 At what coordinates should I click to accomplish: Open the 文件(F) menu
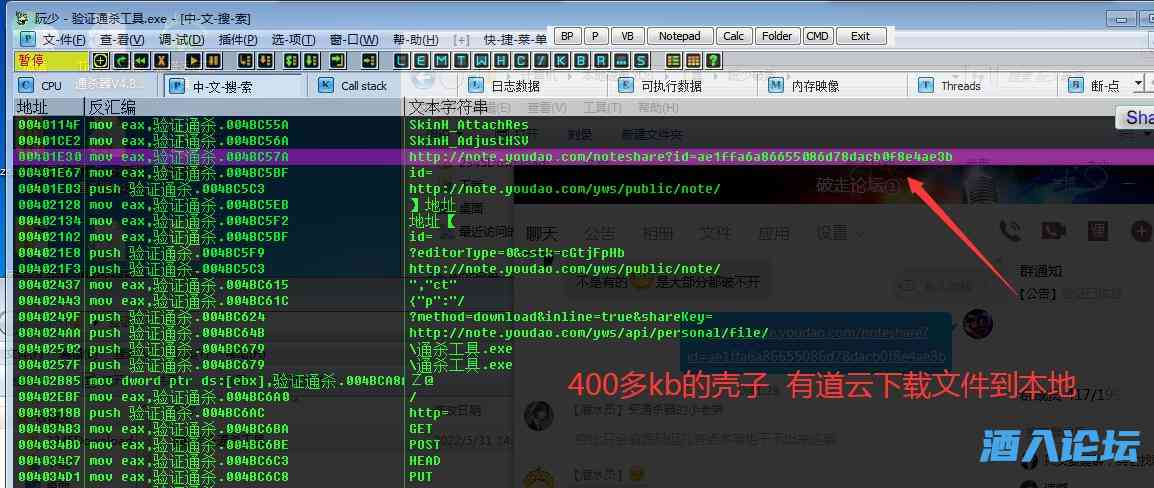(64, 39)
